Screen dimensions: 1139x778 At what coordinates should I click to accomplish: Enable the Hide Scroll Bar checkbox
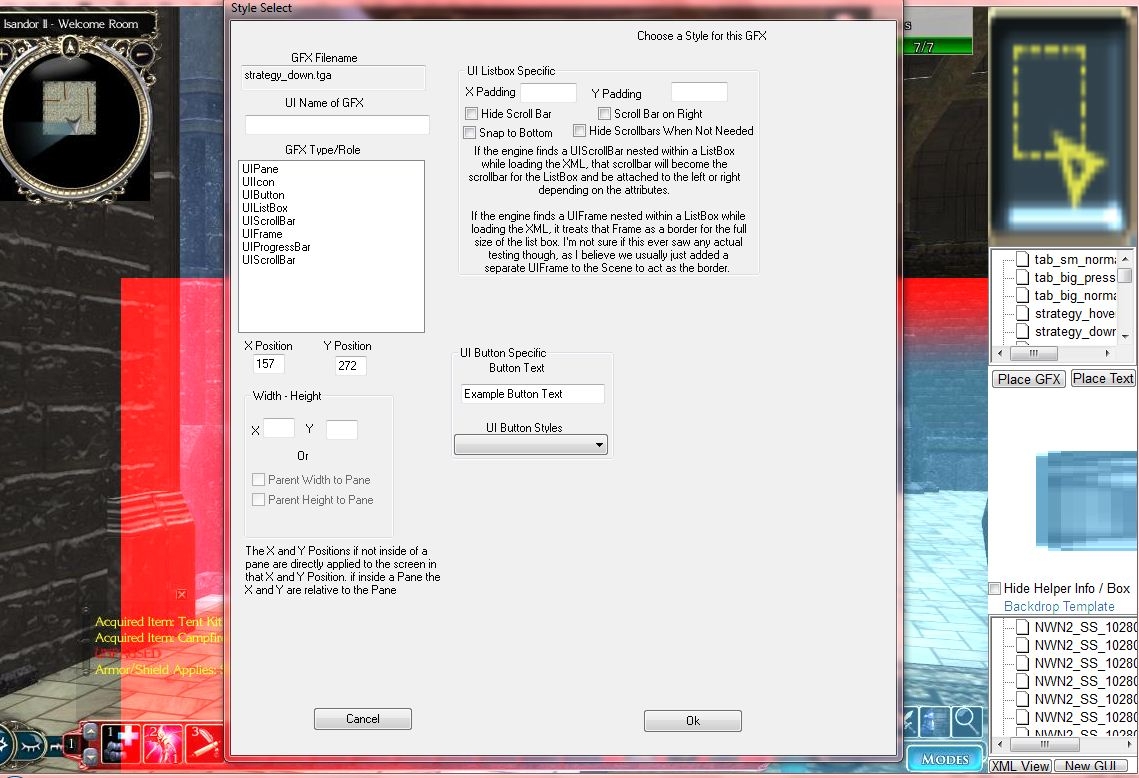[x=472, y=114]
